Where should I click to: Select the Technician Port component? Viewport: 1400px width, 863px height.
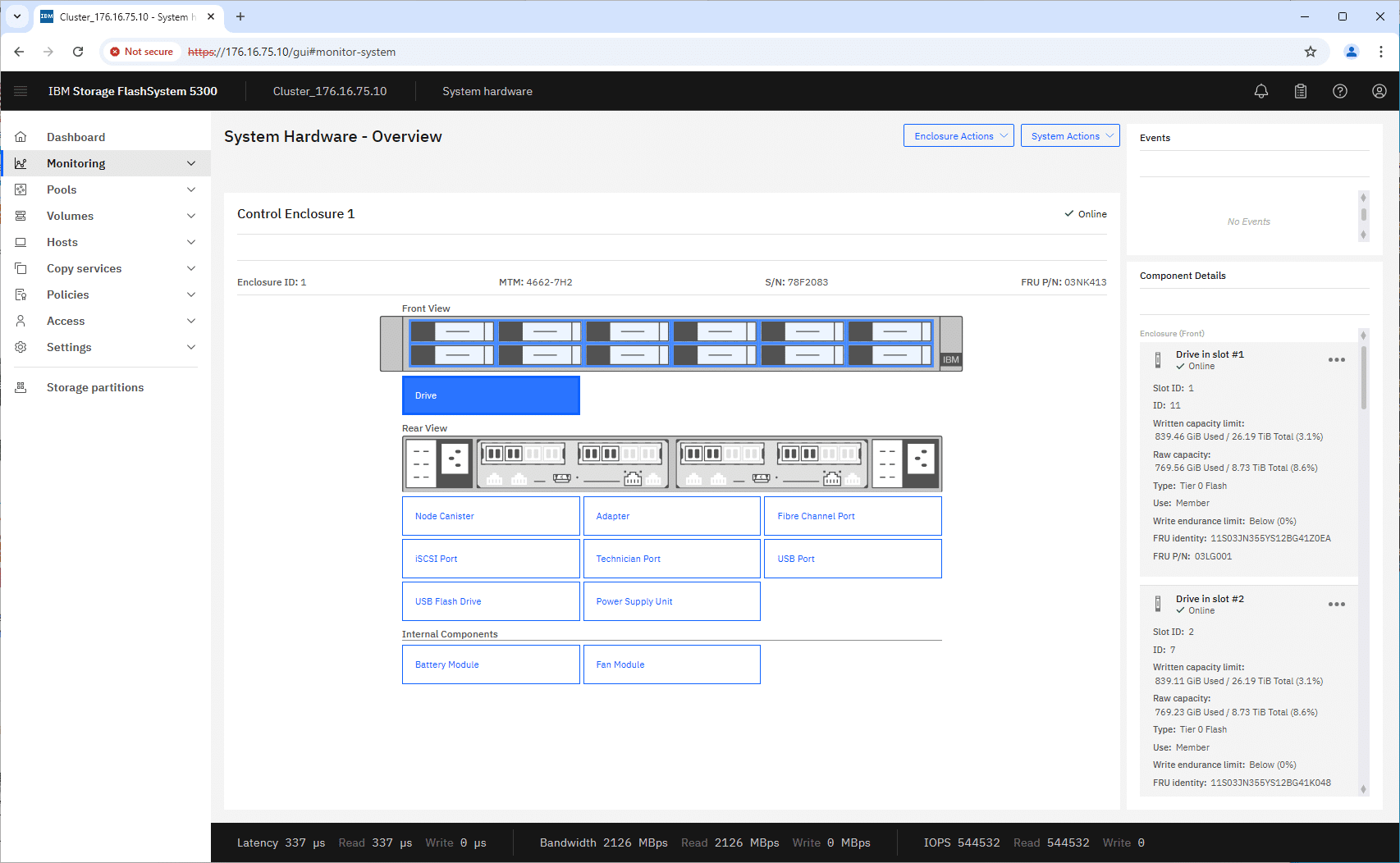pyautogui.click(x=671, y=559)
